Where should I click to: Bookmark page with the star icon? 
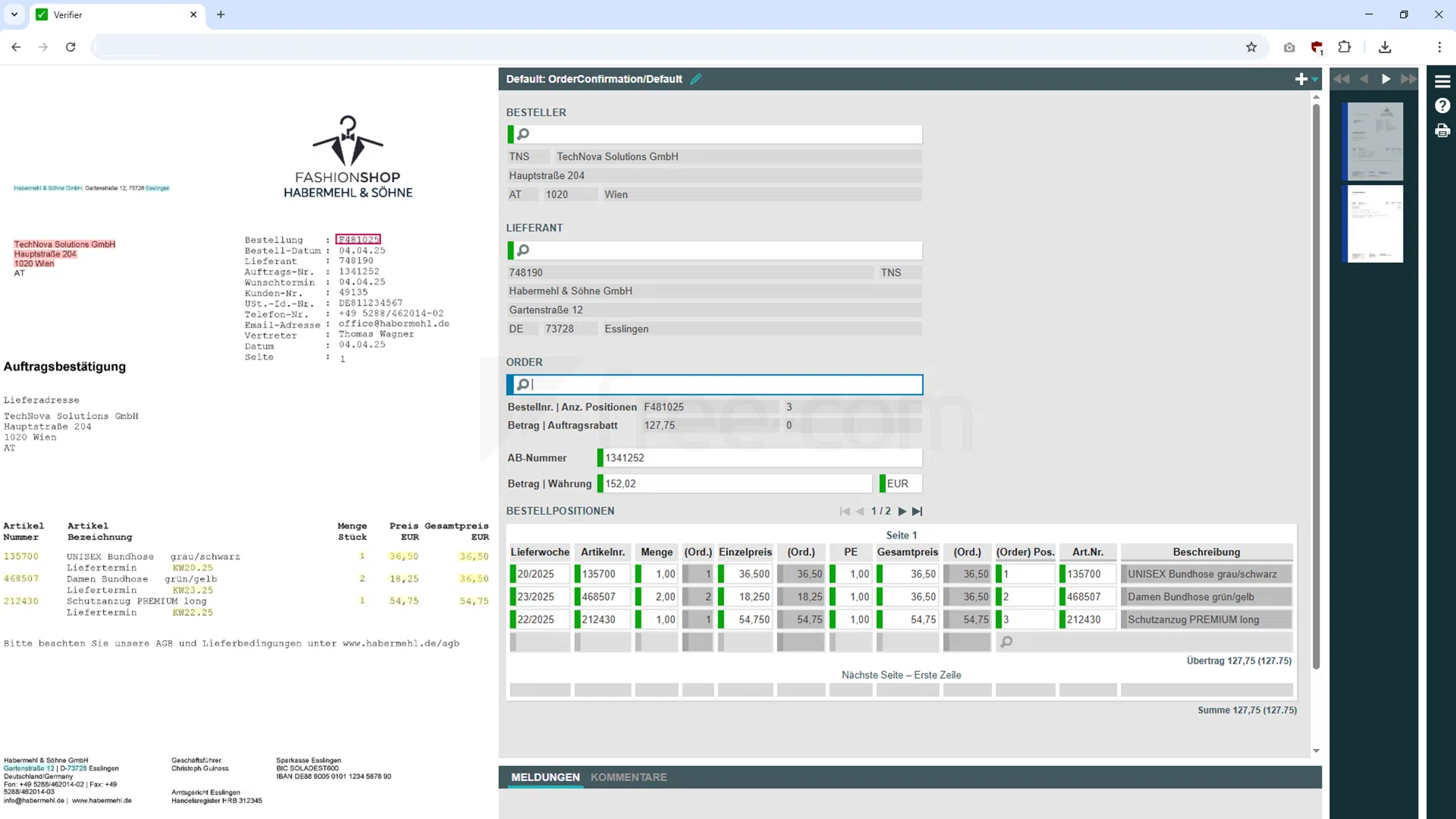[1251, 47]
